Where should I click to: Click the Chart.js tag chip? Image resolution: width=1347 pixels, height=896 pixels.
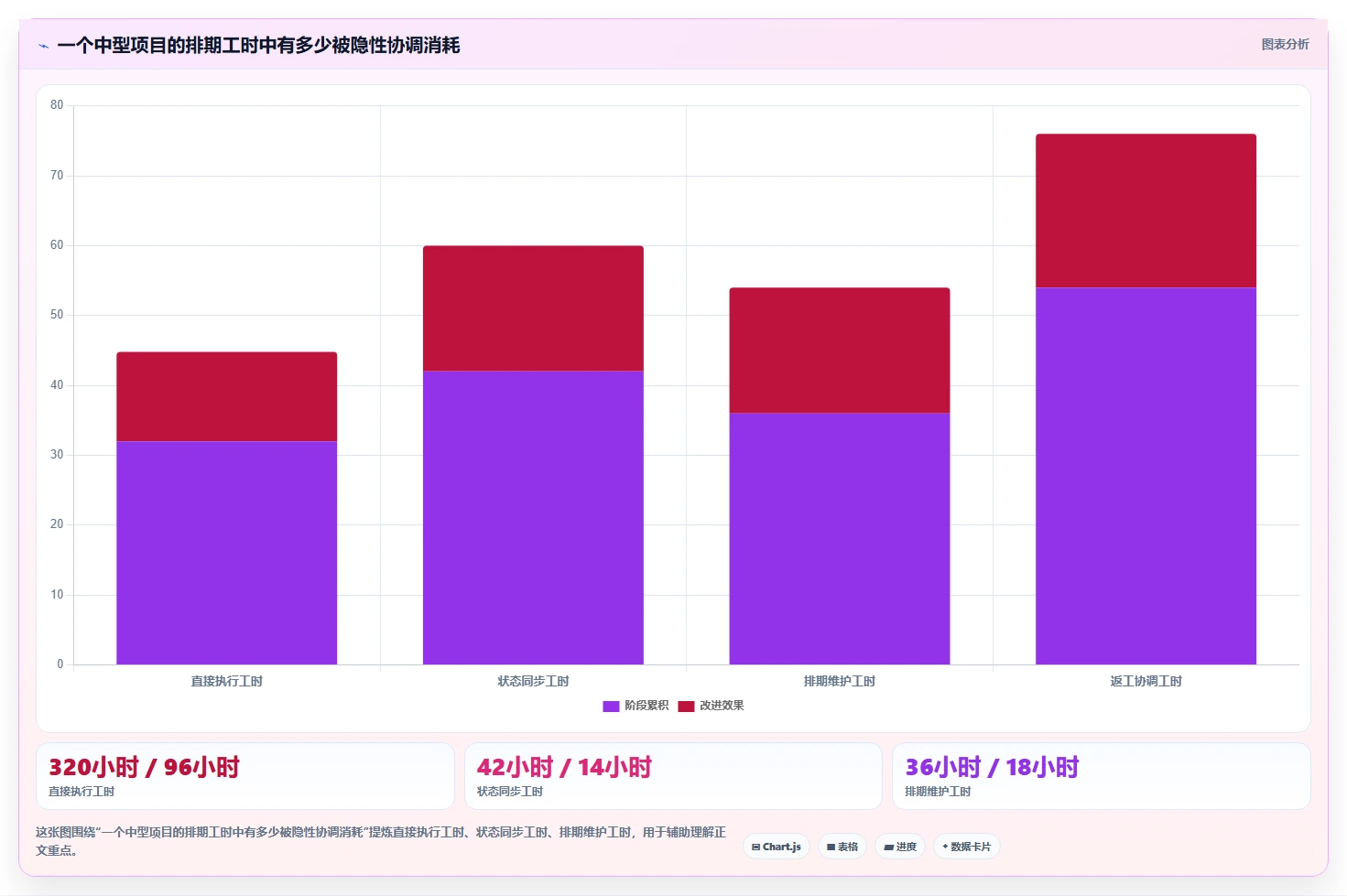pos(777,847)
